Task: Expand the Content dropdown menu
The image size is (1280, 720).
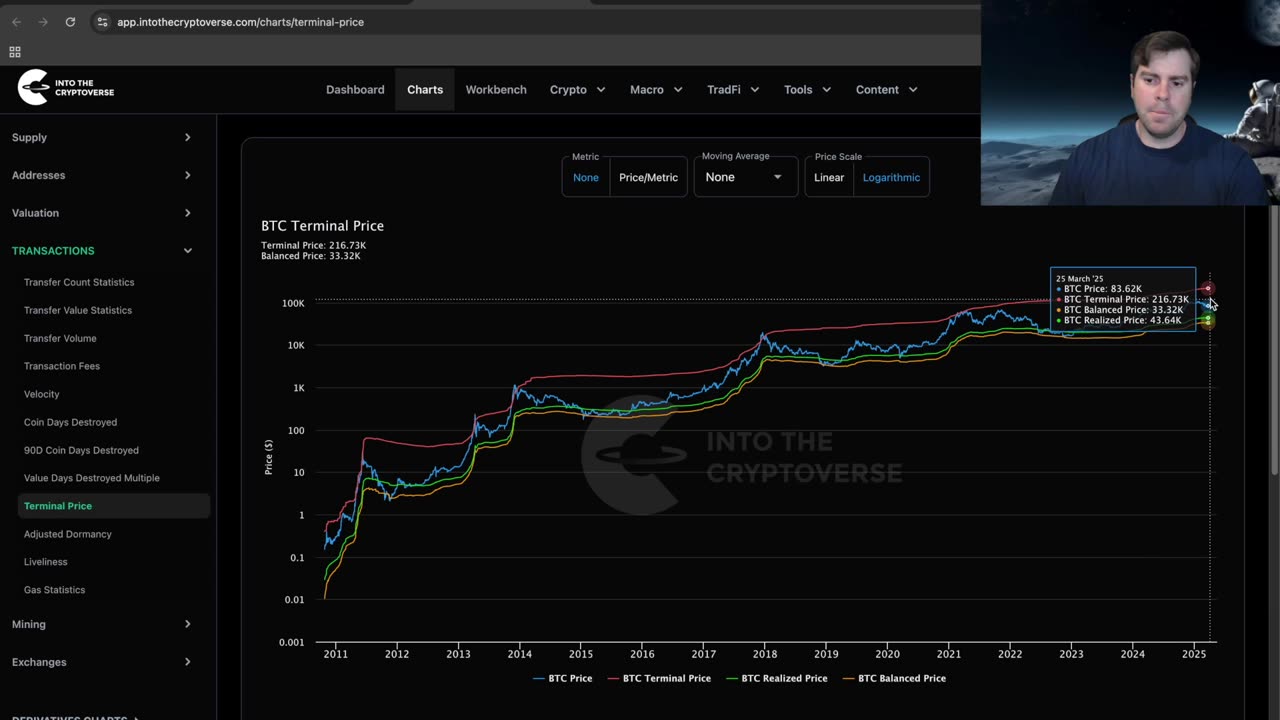Action: tap(887, 90)
